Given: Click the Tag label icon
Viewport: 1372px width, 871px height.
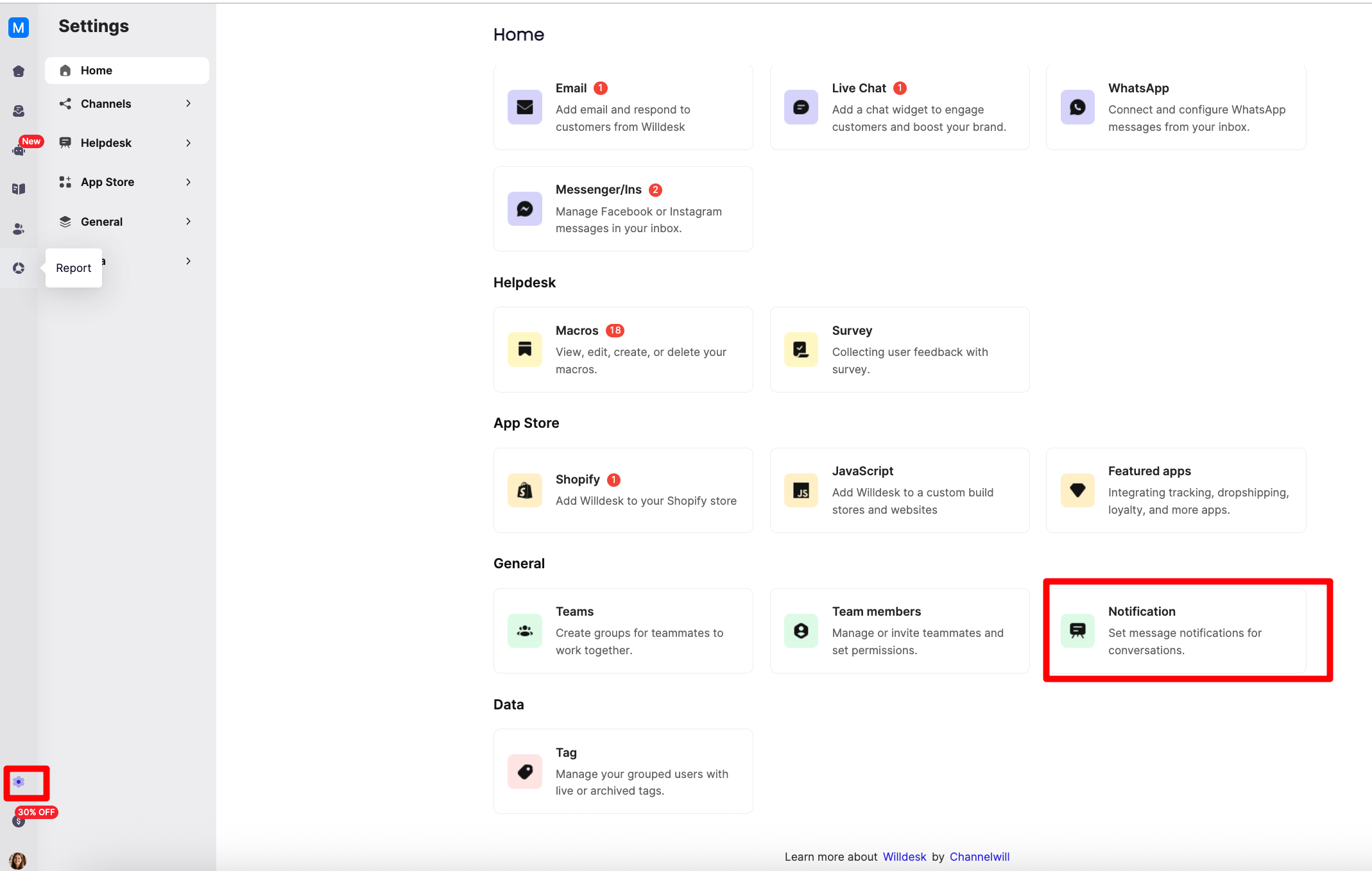Looking at the screenshot, I should click(x=525, y=772).
